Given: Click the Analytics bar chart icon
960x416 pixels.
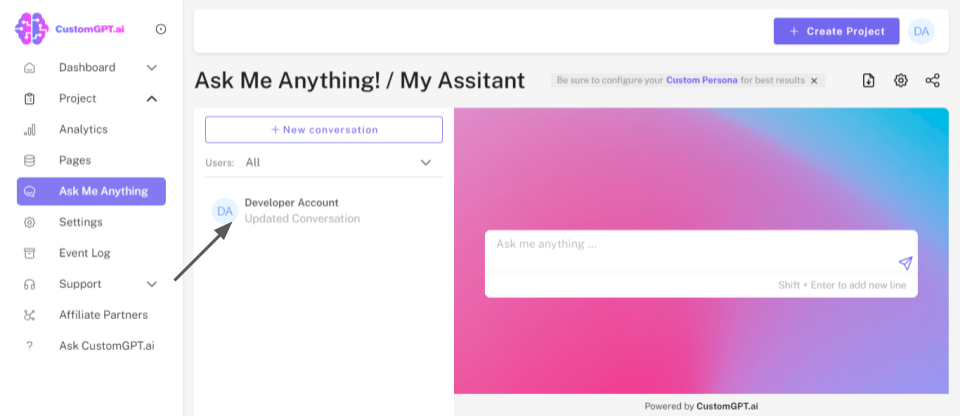Looking at the screenshot, I should point(30,129).
